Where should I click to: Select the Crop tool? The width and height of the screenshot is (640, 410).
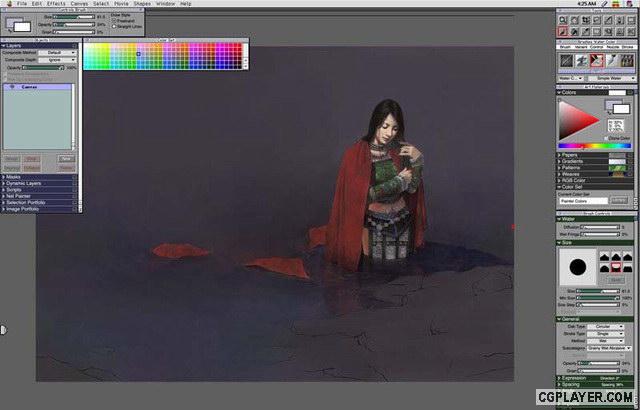[x=586, y=20]
